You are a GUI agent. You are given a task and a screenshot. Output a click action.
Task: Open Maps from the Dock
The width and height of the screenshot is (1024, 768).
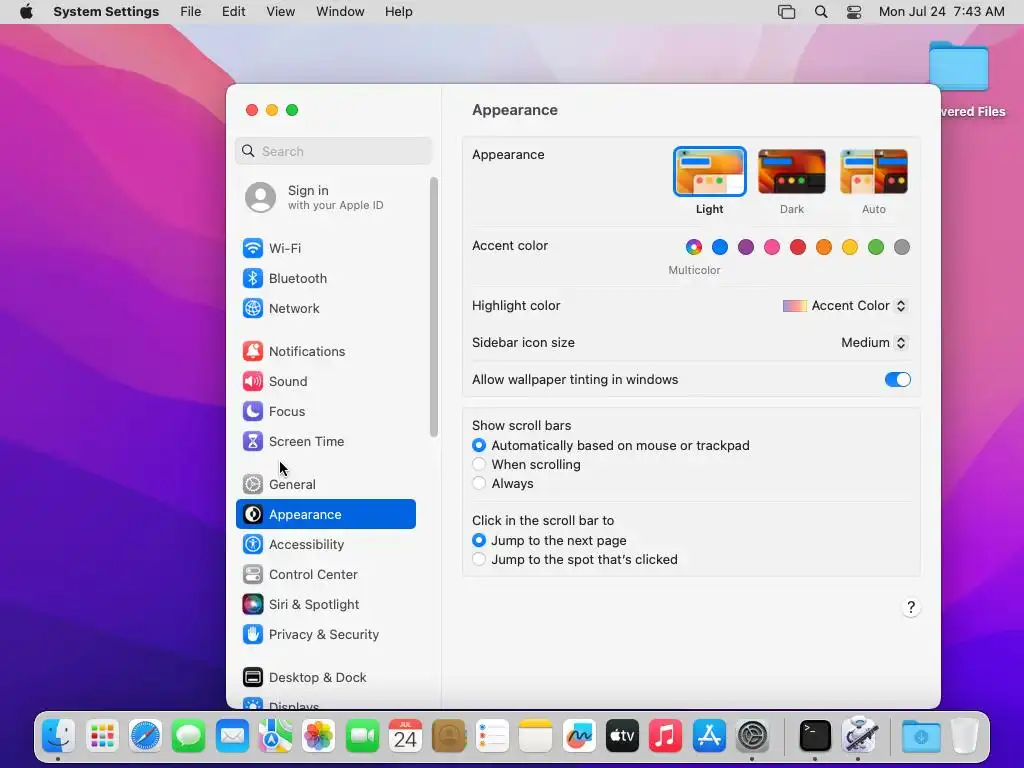(x=275, y=737)
